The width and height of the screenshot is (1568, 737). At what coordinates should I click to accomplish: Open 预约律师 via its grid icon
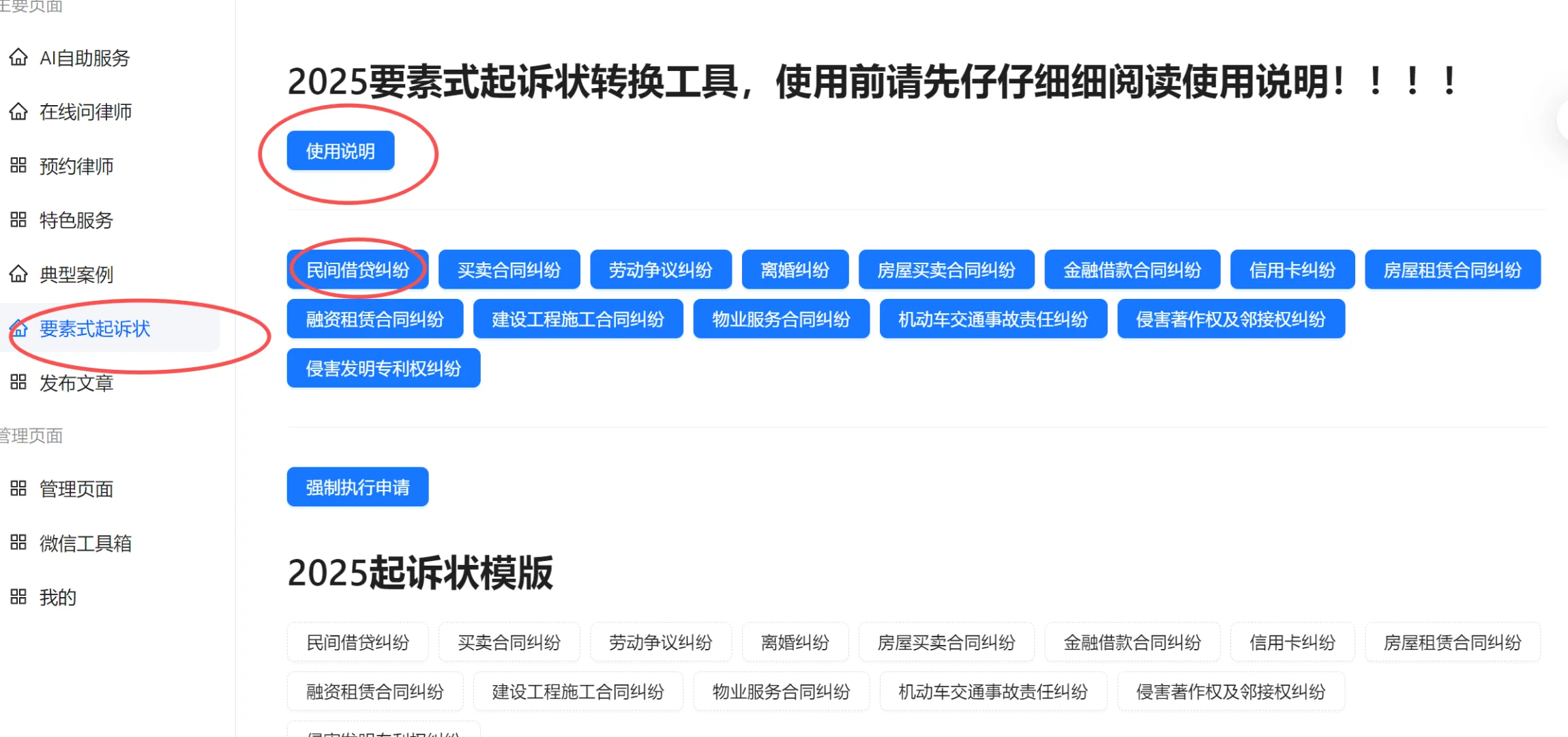tap(18, 166)
